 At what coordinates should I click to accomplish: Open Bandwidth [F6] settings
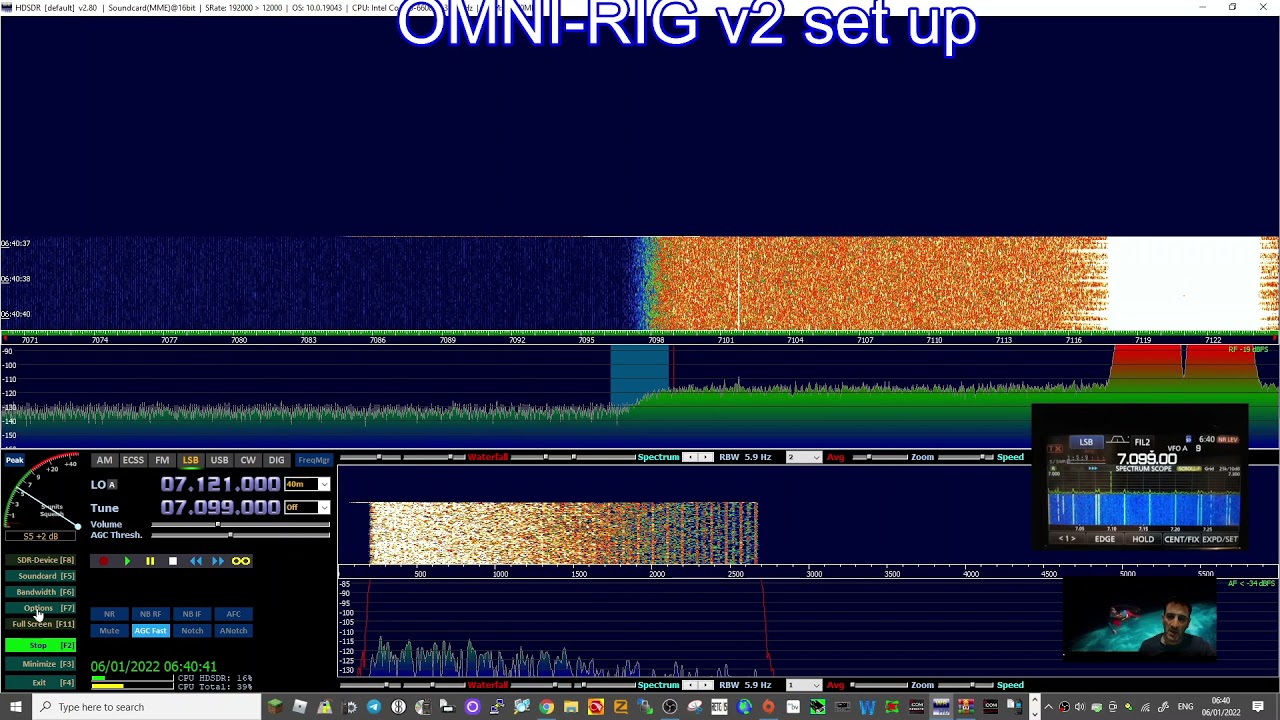40,592
